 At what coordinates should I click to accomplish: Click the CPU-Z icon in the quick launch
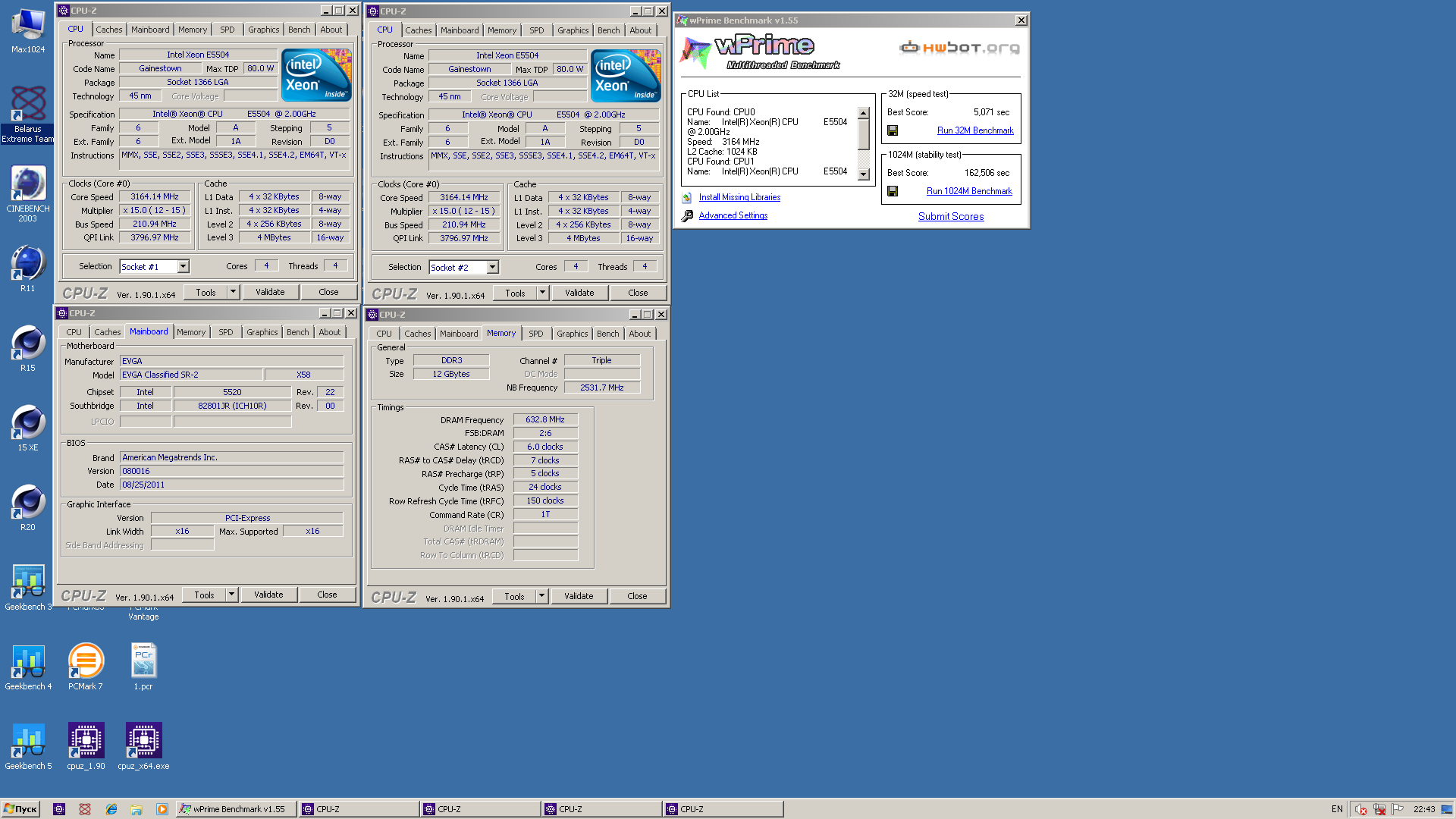coord(59,809)
